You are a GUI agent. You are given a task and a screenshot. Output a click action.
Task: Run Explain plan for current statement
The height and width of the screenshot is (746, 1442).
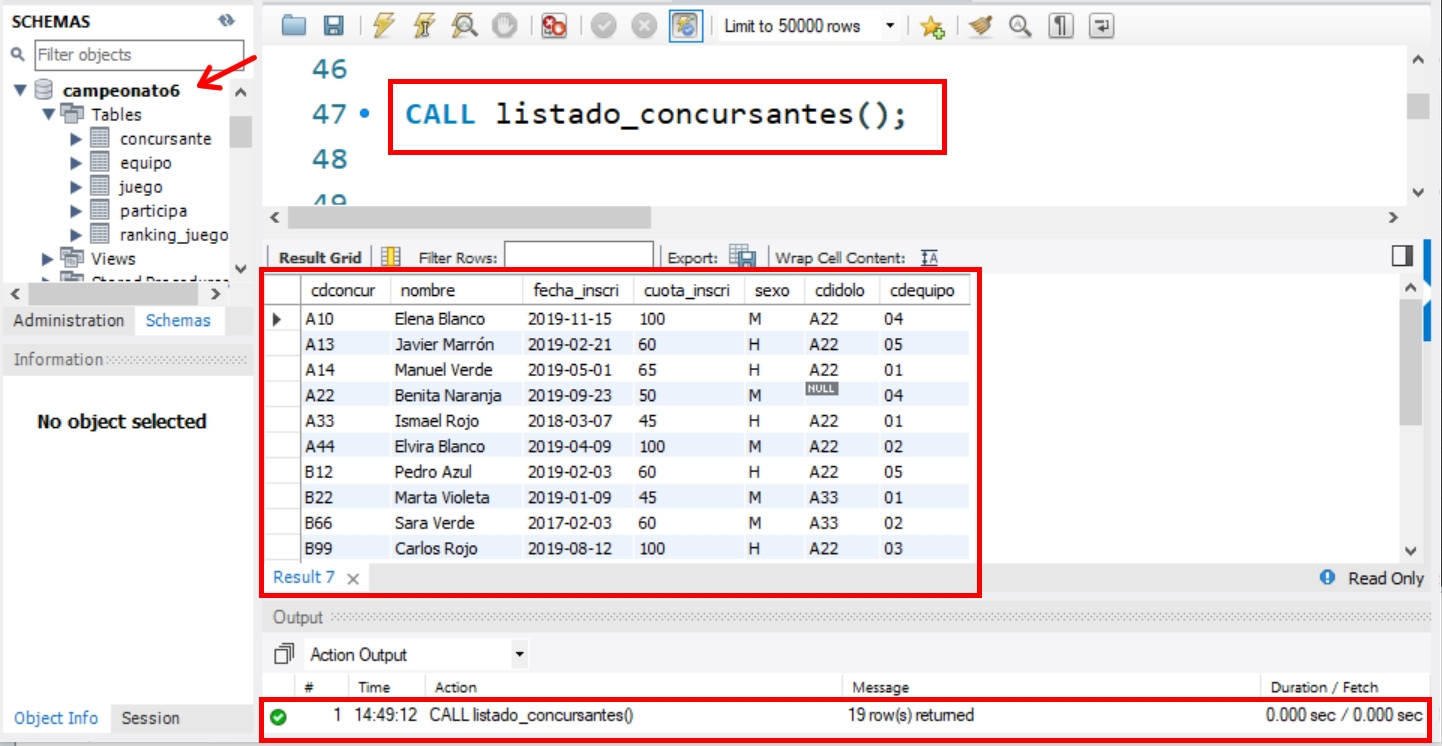click(464, 27)
